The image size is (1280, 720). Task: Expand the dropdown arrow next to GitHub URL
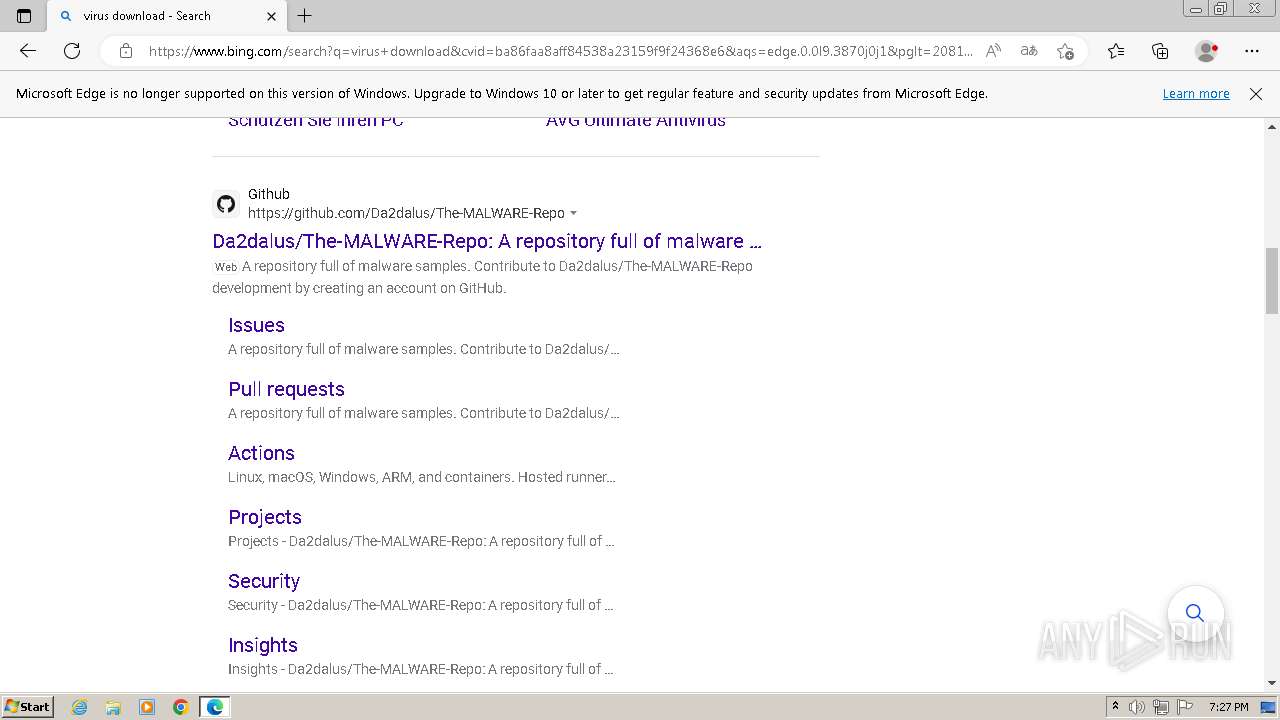point(573,214)
